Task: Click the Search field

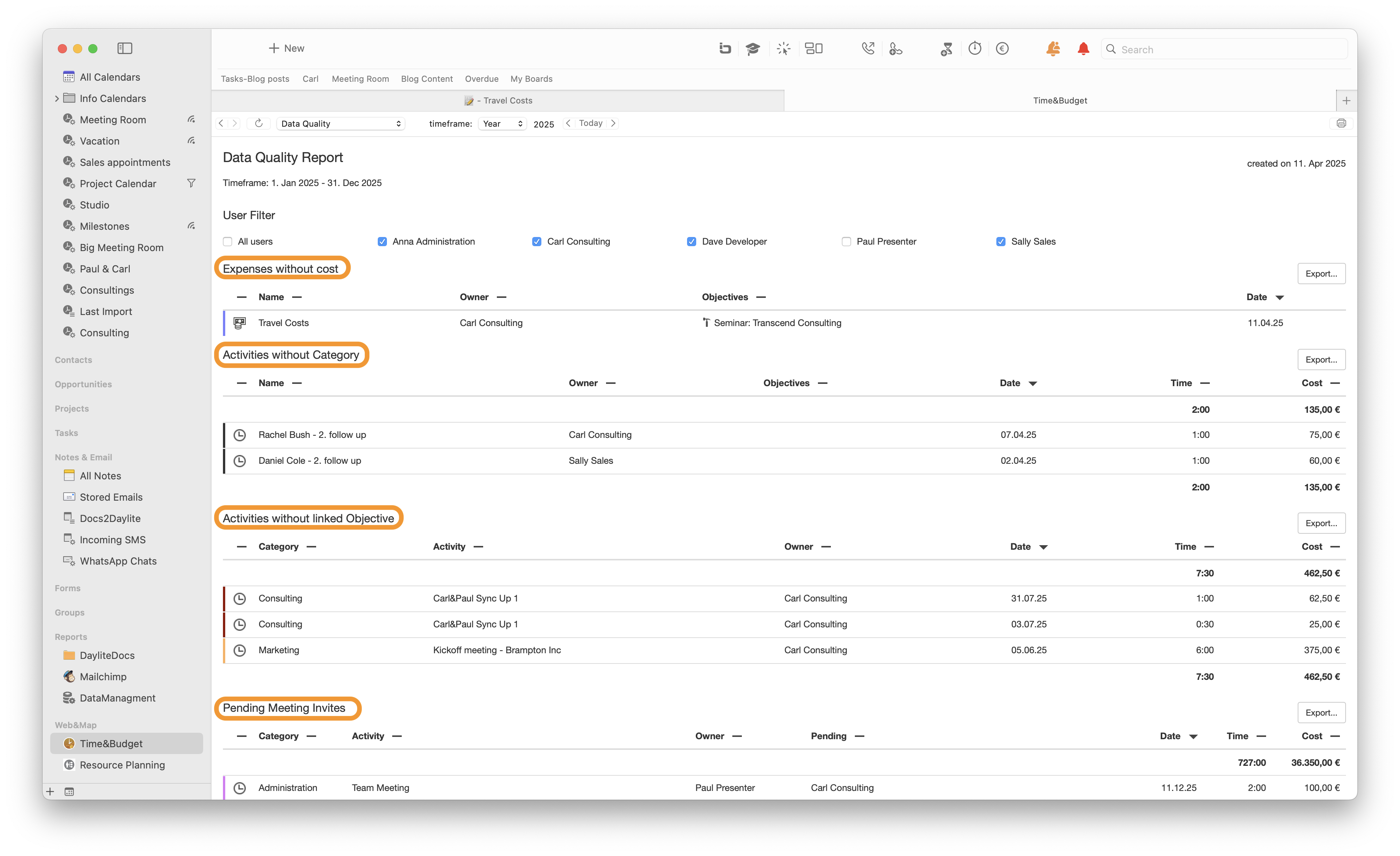Action: 1224,49
